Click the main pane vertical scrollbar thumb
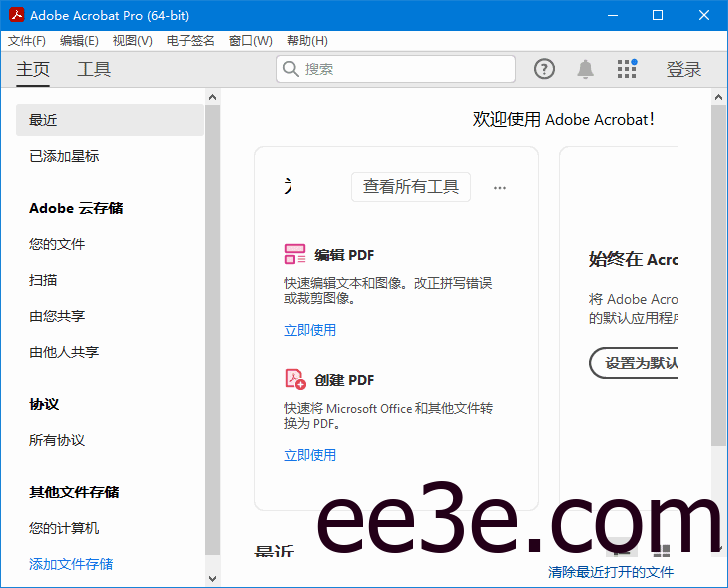This screenshot has width=728, height=588. [718, 275]
